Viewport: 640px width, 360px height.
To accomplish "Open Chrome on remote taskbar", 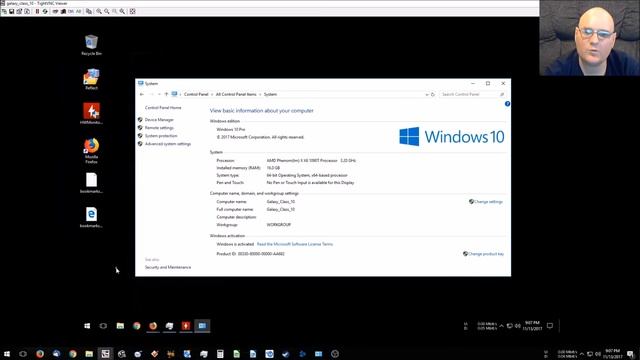I will point(137,326).
